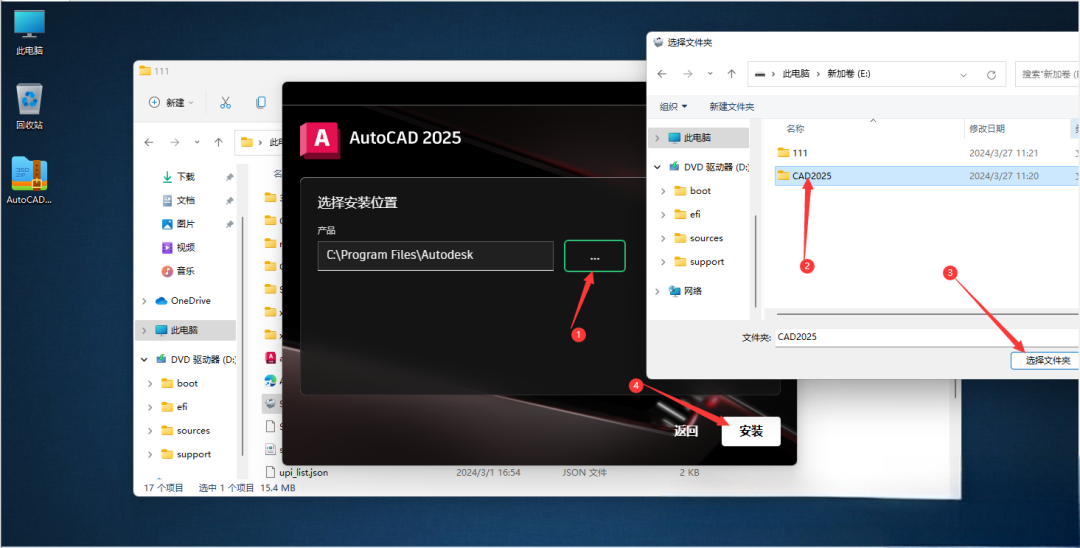The height and width of the screenshot is (548, 1080).
Task: Click the 文件夹 name field containing CAD2025
Action: pos(926,337)
